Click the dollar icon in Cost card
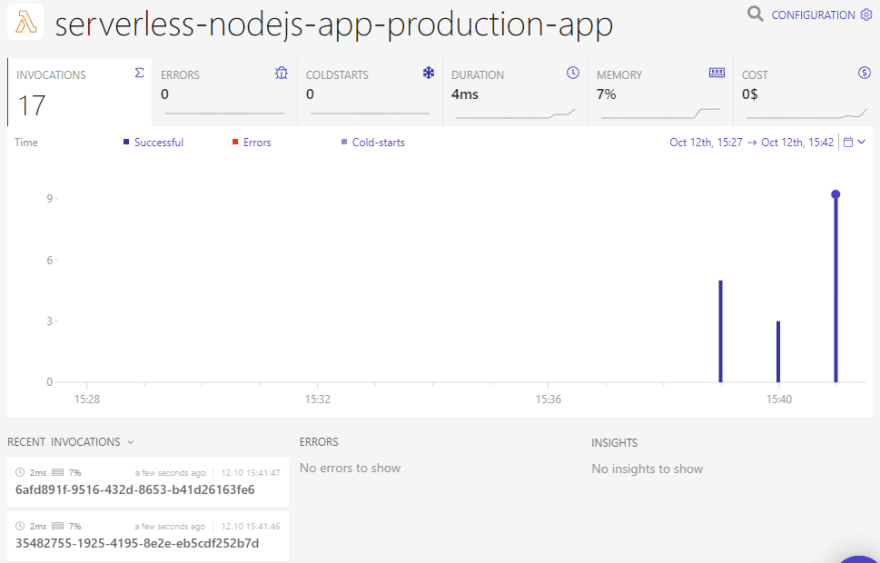This screenshot has width=880, height=563. click(864, 72)
